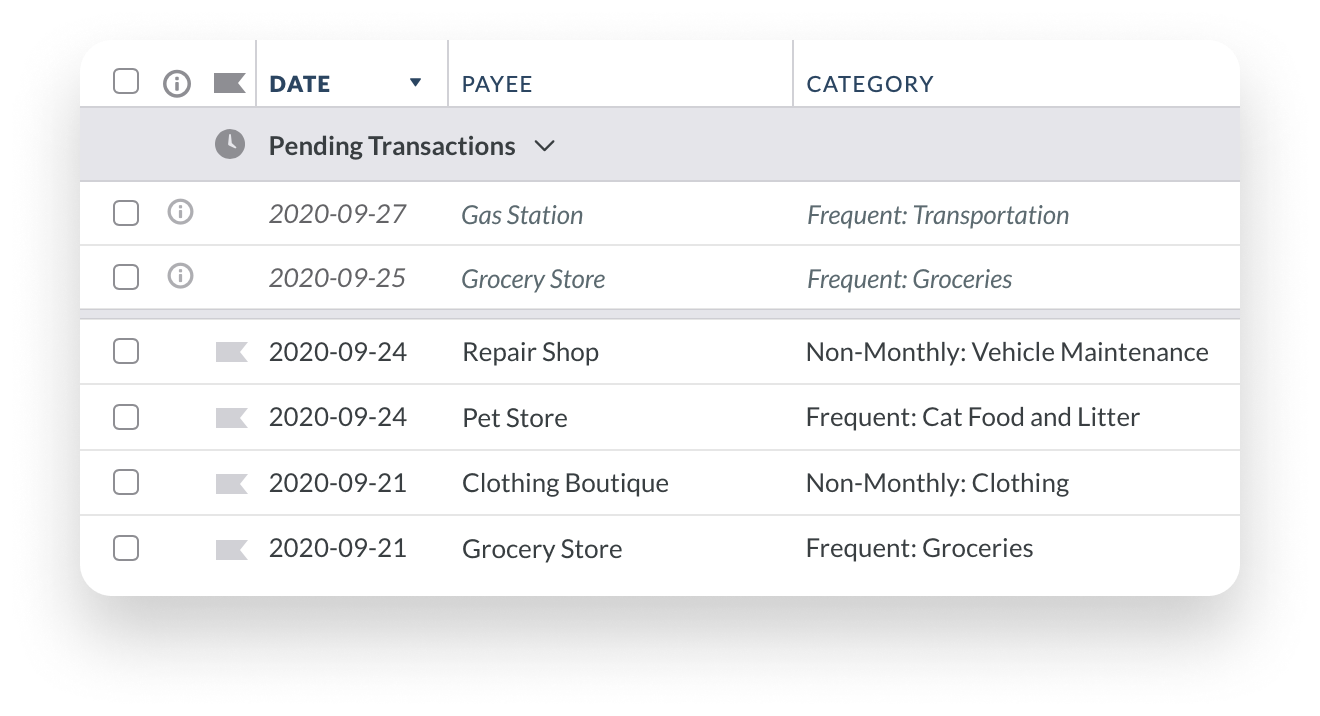Flag the Repair Shop transaction

pos(231,352)
